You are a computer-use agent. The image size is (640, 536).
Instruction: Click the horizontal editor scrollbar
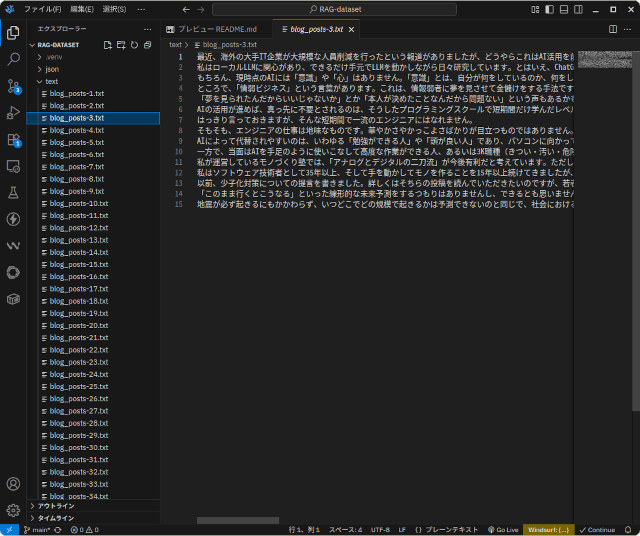tap(238, 520)
